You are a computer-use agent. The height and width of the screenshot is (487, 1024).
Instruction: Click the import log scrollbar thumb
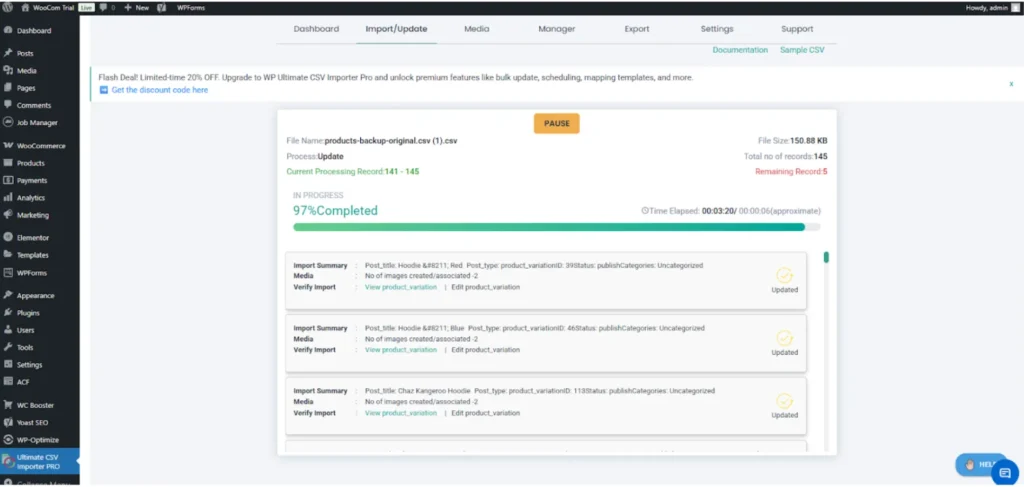click(826, 258)
